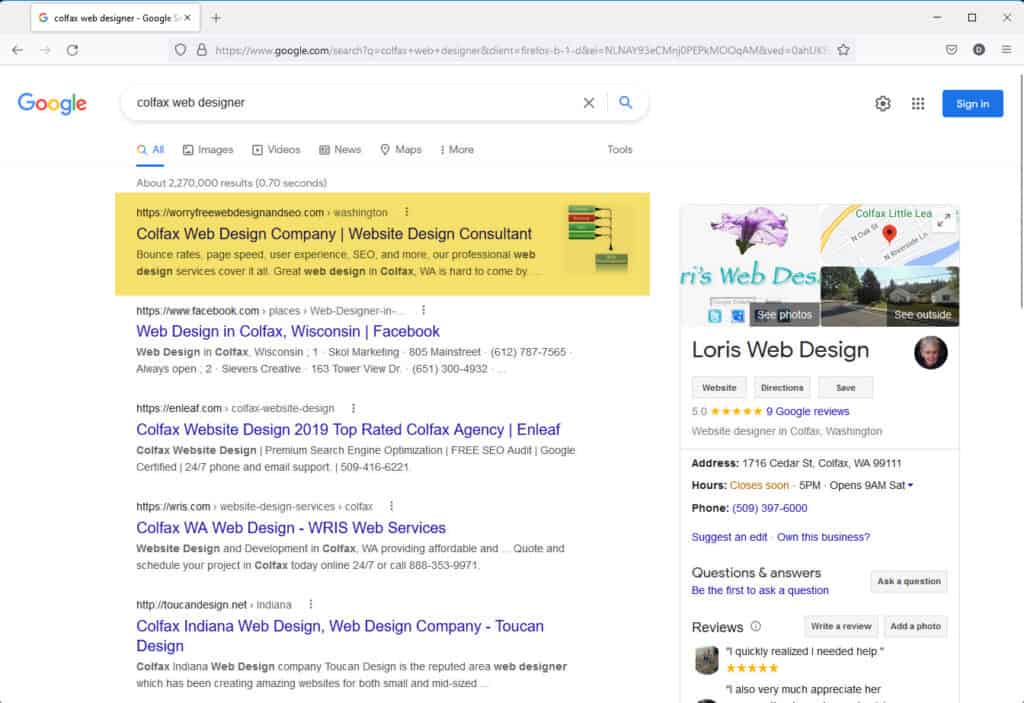Image resolution: width=1024 pixels, height=703 pixels.
Task: Click Own this business? link
Action: coord(823,536)
